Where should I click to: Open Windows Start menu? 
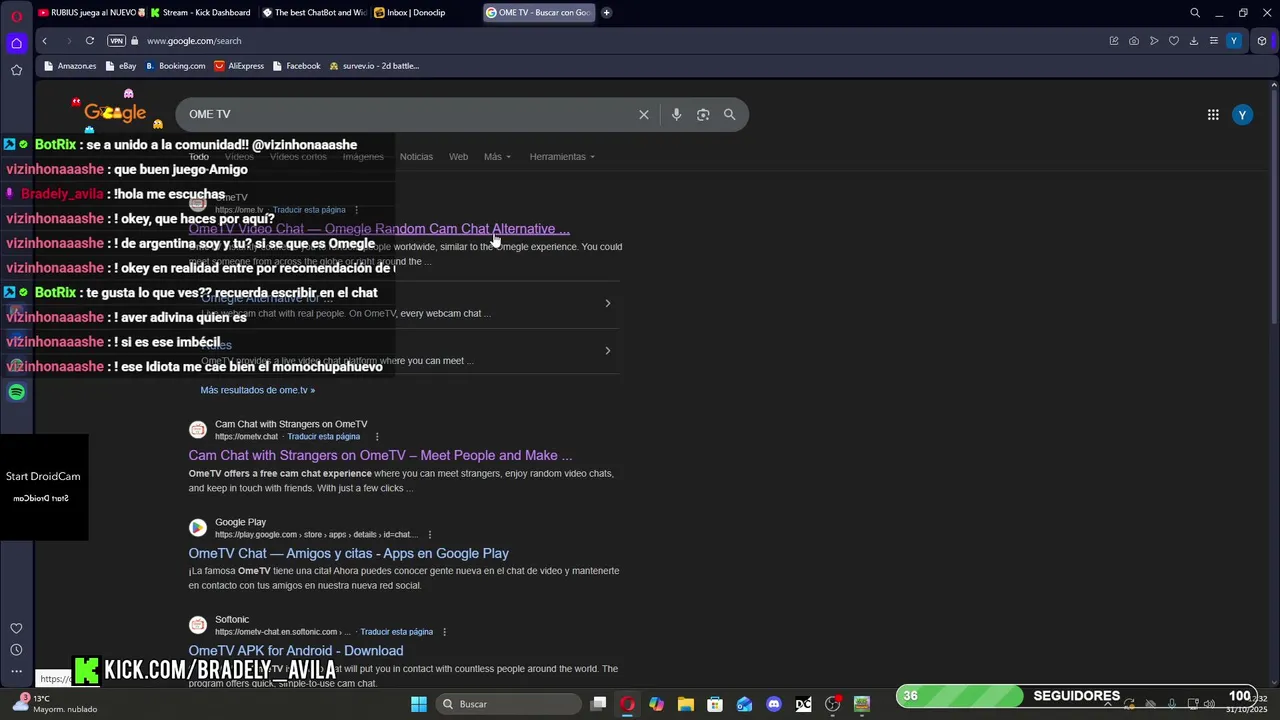click(x=419, y=704)
